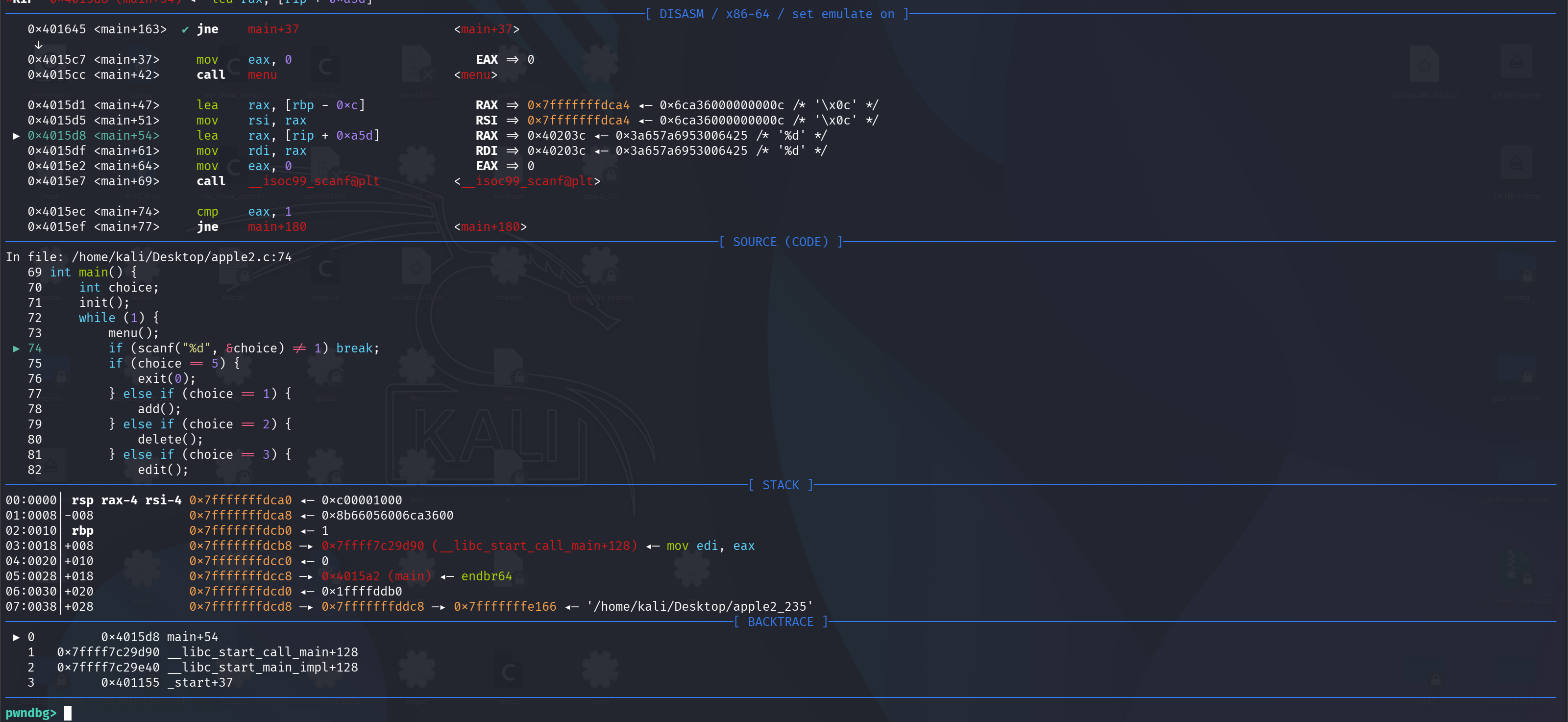Click the 0x4015c7 mov eax, 0 line
This screenshot has height=722, width=1568.
281,60
